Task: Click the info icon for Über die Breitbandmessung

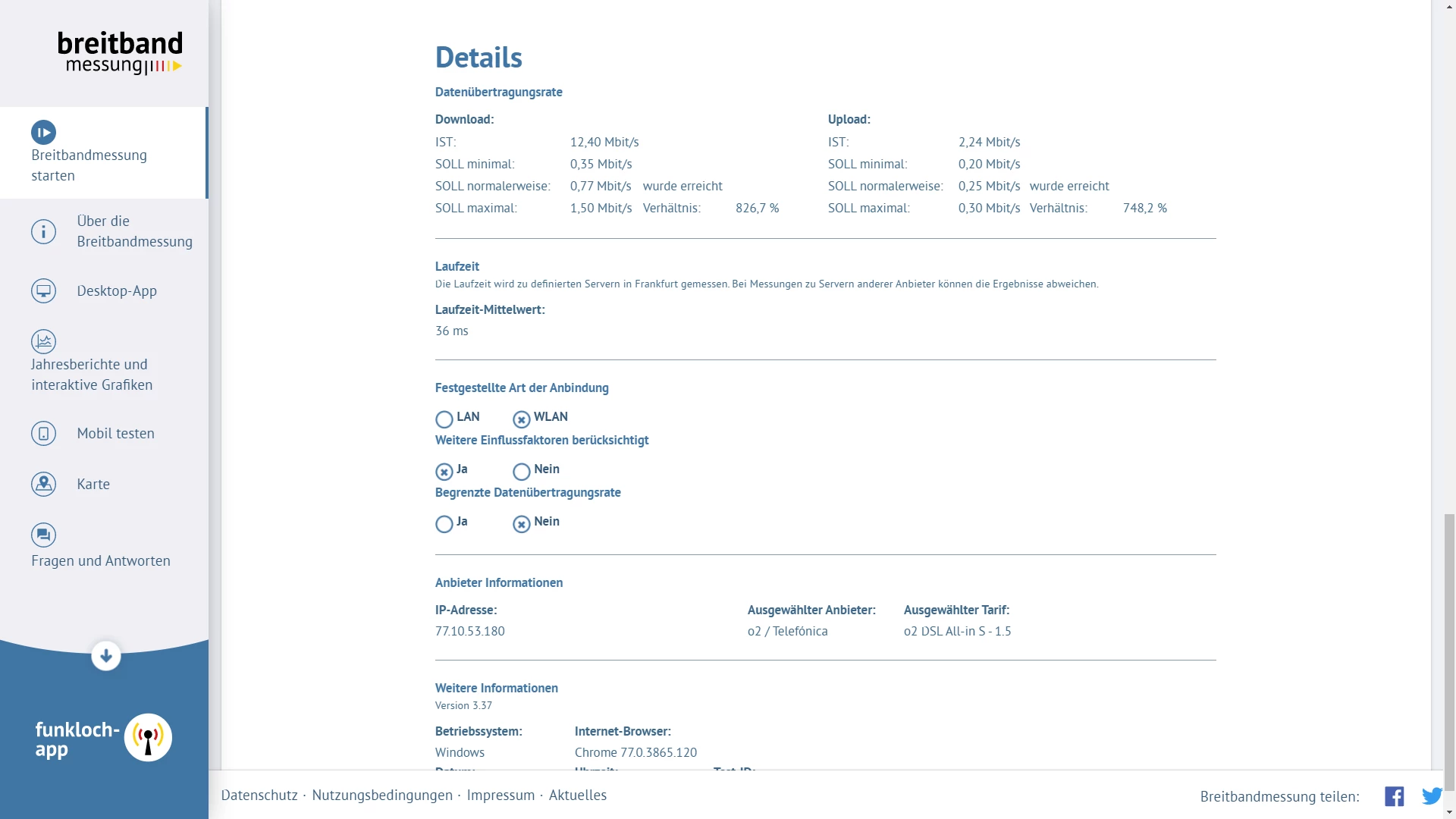Action: 43,231
